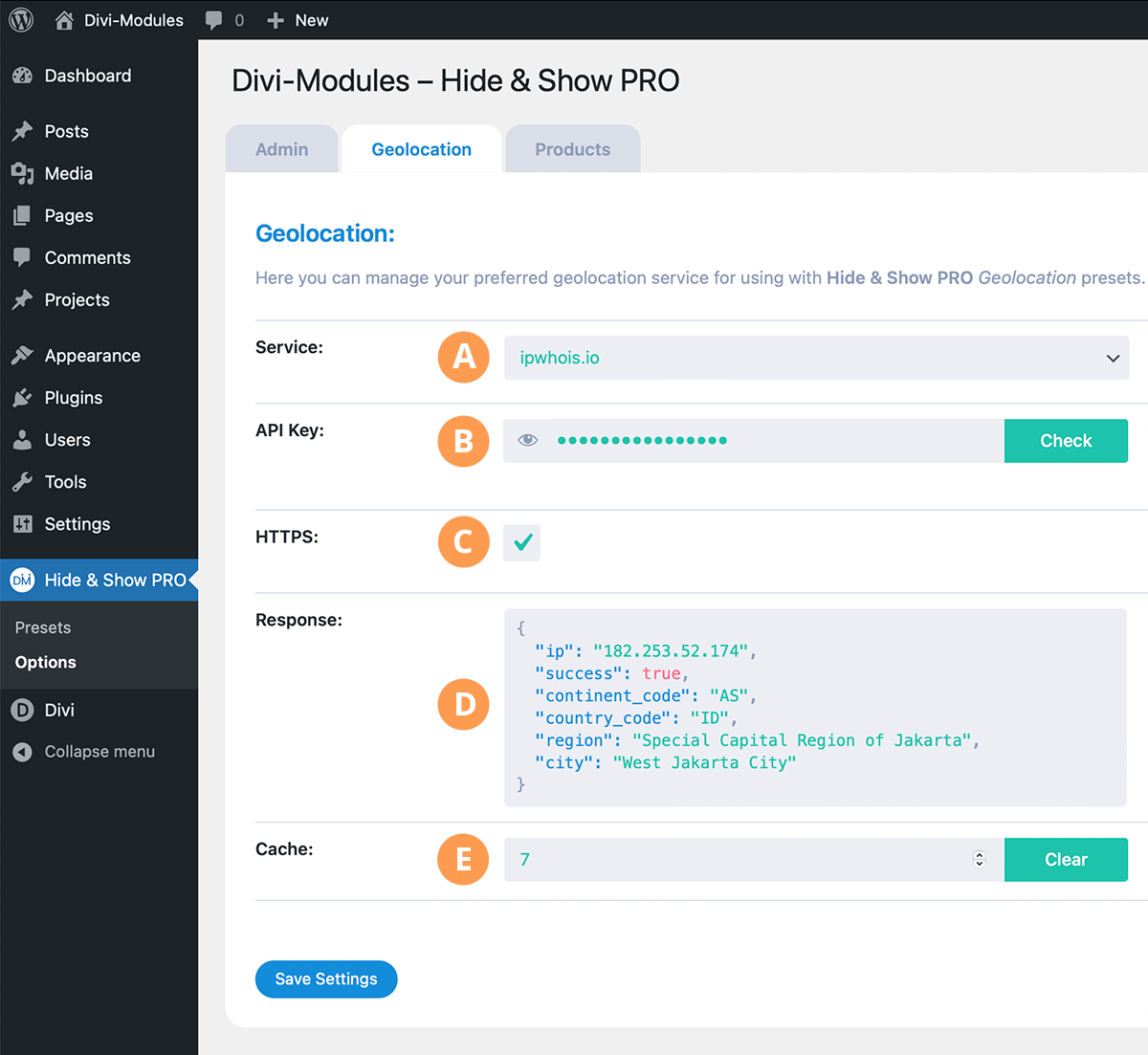Switch to the Admin tab
Image resolution: width=1148 pixels, height=1055 pixels.
[281, 149]
